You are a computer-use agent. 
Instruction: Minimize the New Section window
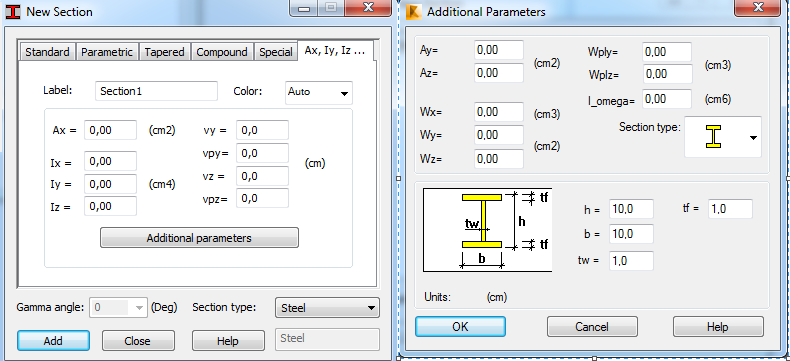click(x=304, y=7)
